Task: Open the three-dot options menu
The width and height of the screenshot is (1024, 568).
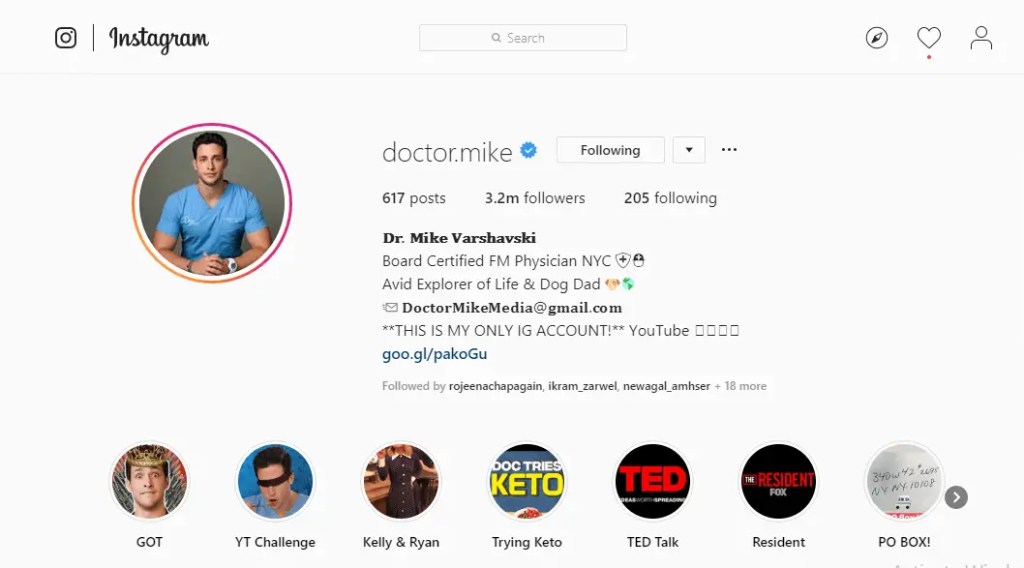Action: tap(729, 150)
